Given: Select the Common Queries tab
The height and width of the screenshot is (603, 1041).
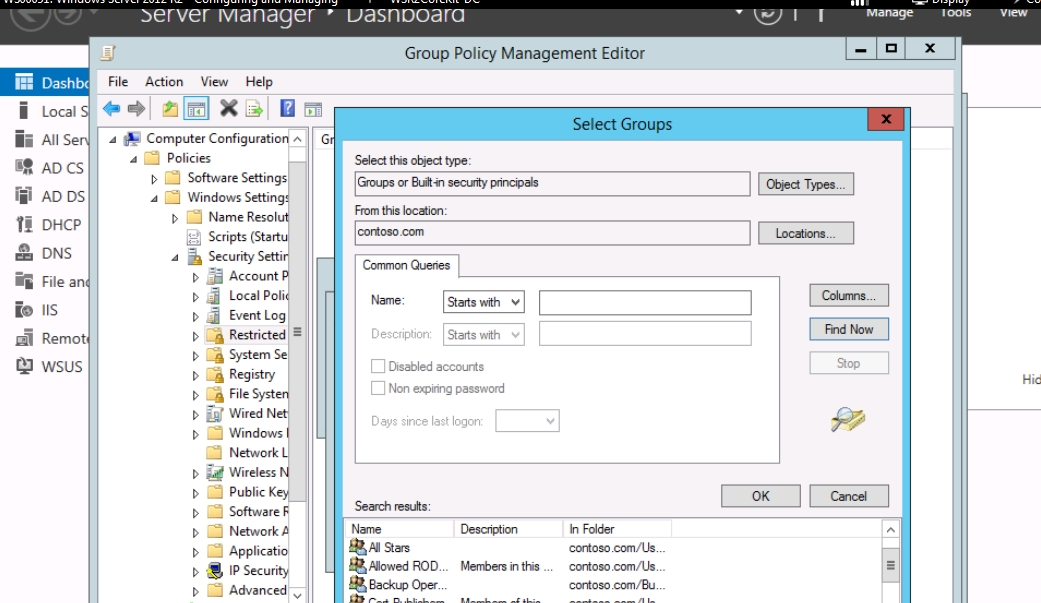Looking at the screenshot, I should pyautogui.click(x=406, y=265).
